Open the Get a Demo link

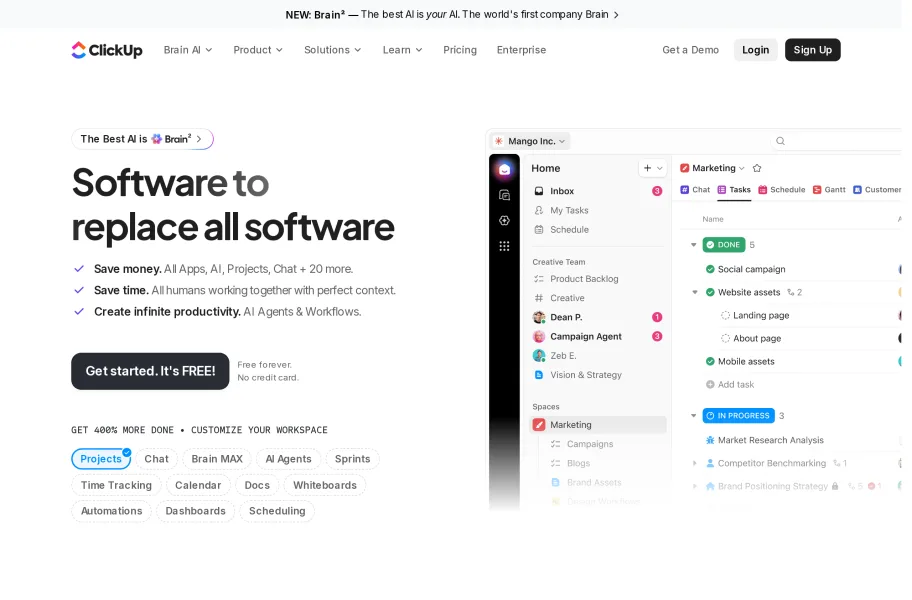click(690, 50)
